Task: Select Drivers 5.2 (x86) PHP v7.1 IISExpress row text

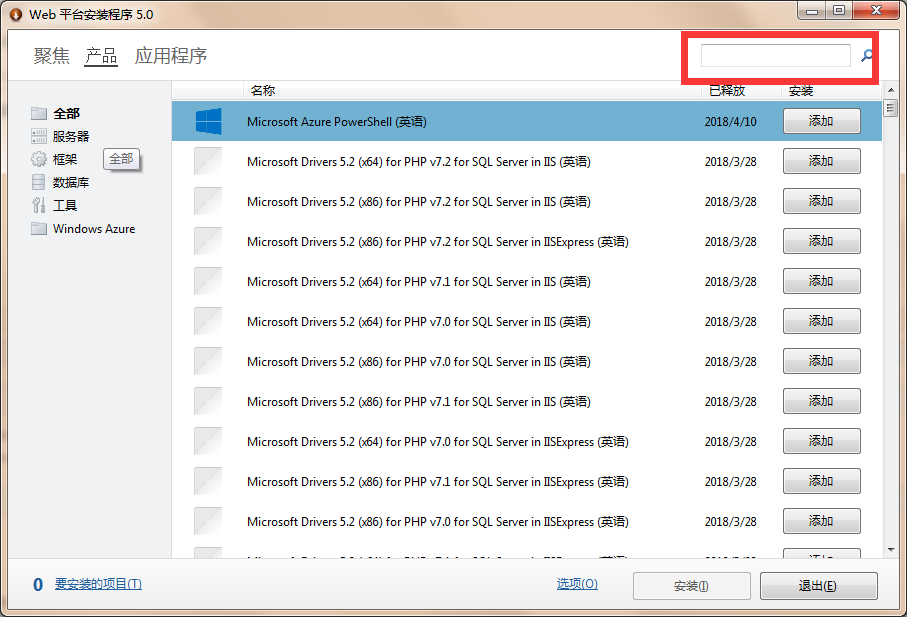Action: [438, 481]
